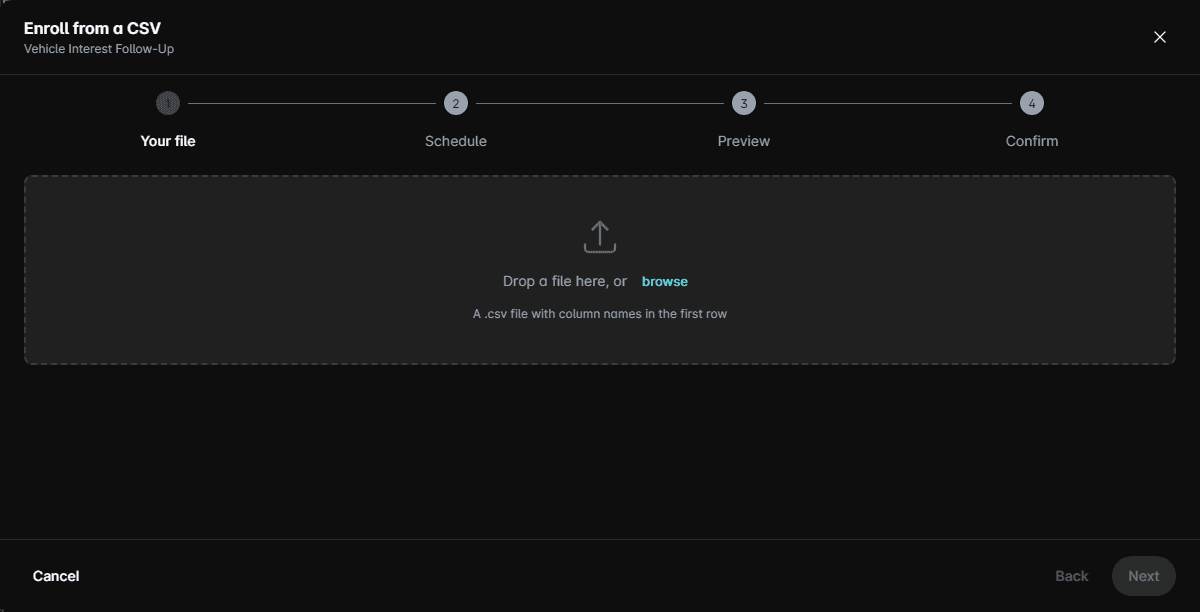1200x612 pixels.
Task: Select the step 4 circle indicator
Action: (x=1032, y=103)
